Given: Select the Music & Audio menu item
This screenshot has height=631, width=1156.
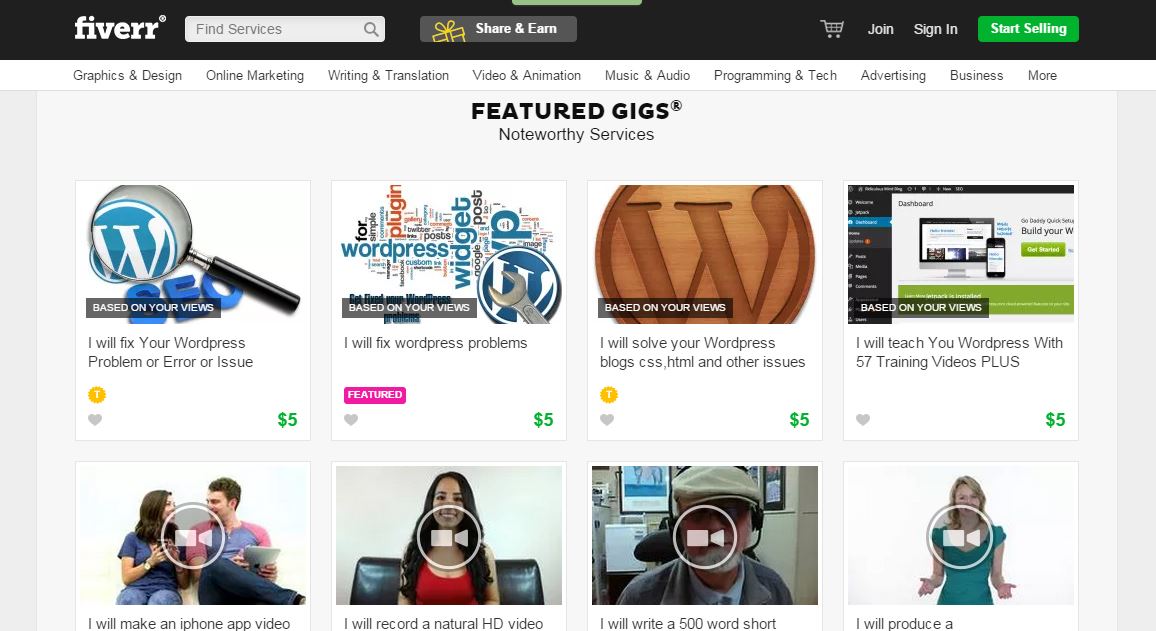Looking at the screenshot, I should pyautogui.click(x=647, y=75).
